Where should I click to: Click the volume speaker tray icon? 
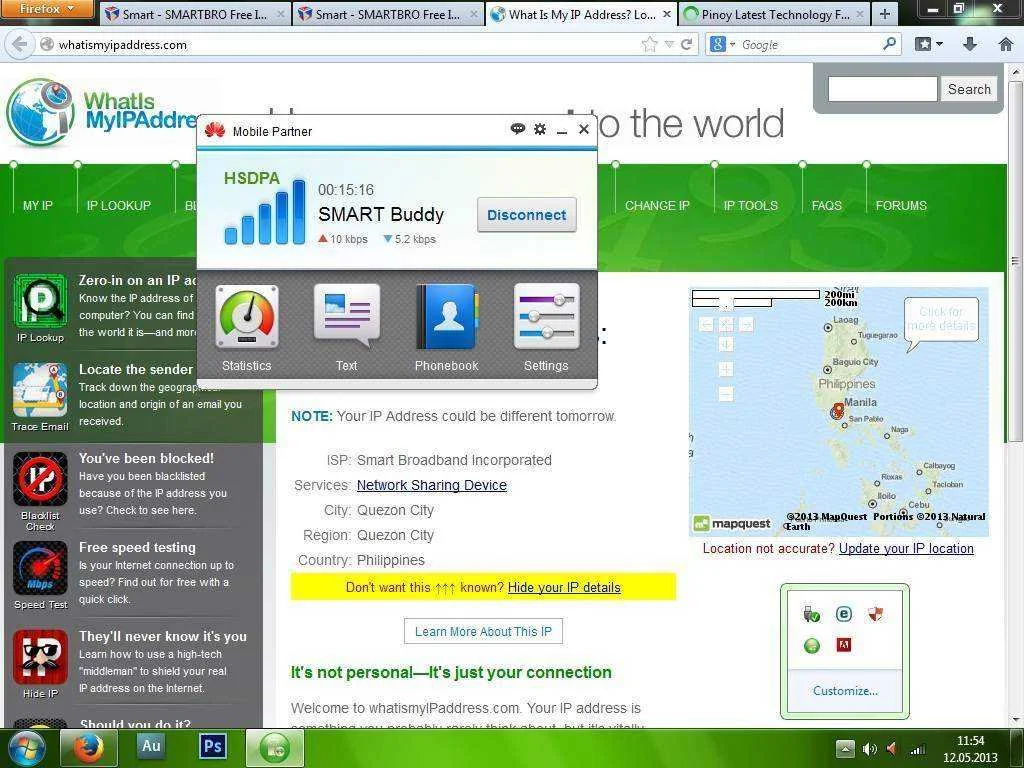point(869,749)
